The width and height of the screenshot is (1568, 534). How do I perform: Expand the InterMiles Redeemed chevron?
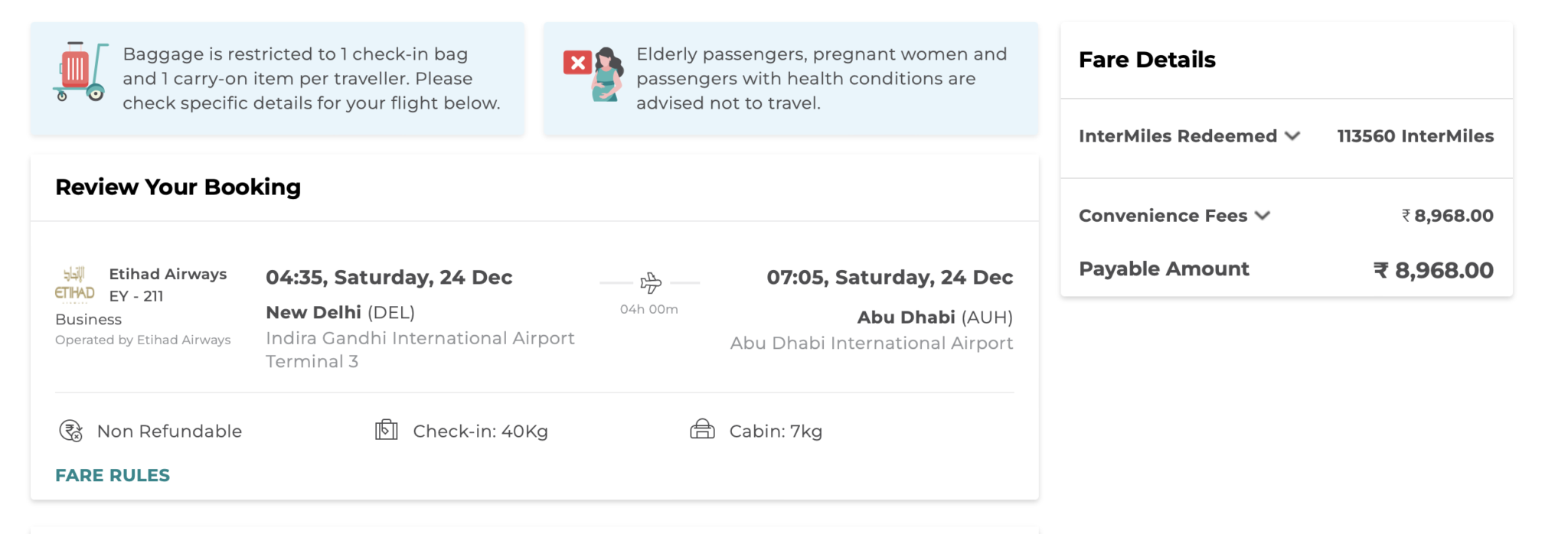click(1292, 136)
